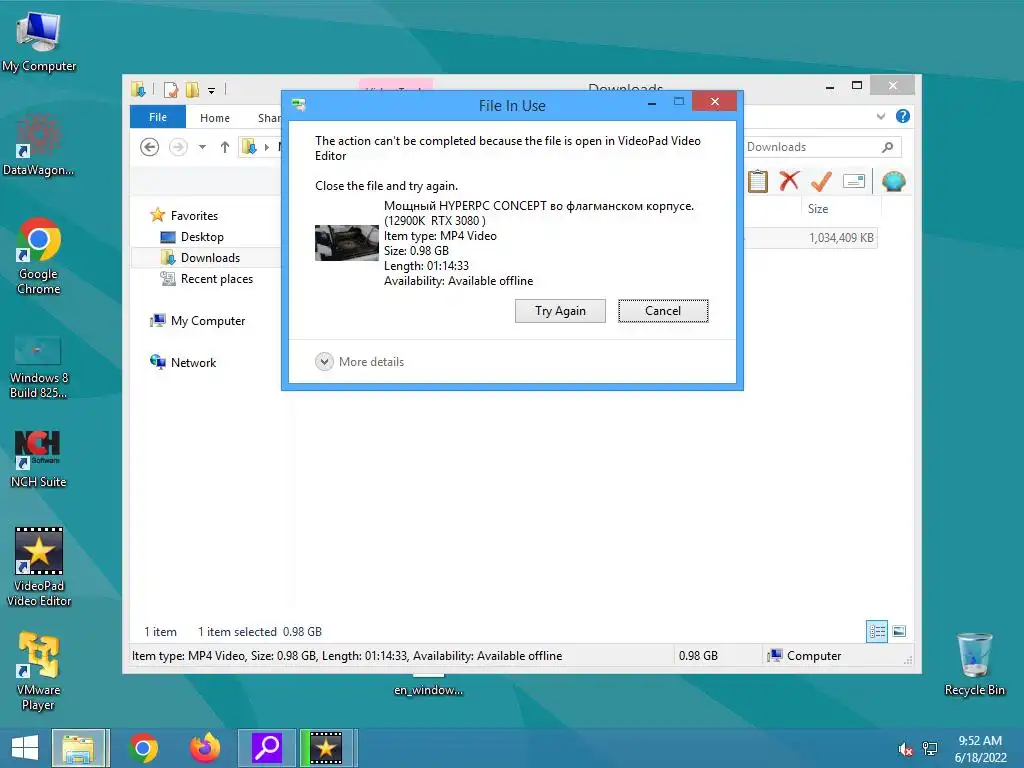The height and width of the screenshot is (768, 1024).
Task: Open Explorer help question mark icon
Action: [903, 116]
